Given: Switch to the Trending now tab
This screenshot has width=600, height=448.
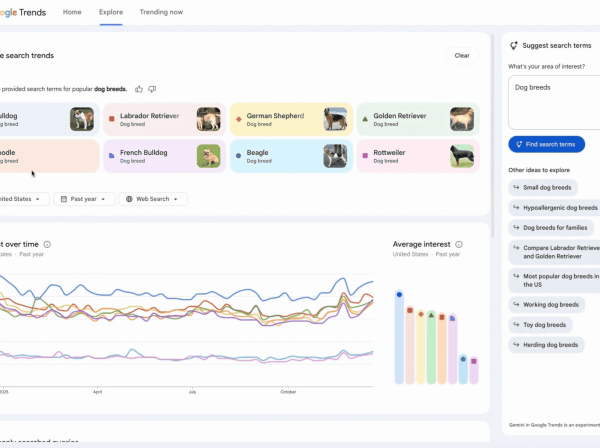Looking at the screenshot, I should point(161,12).
